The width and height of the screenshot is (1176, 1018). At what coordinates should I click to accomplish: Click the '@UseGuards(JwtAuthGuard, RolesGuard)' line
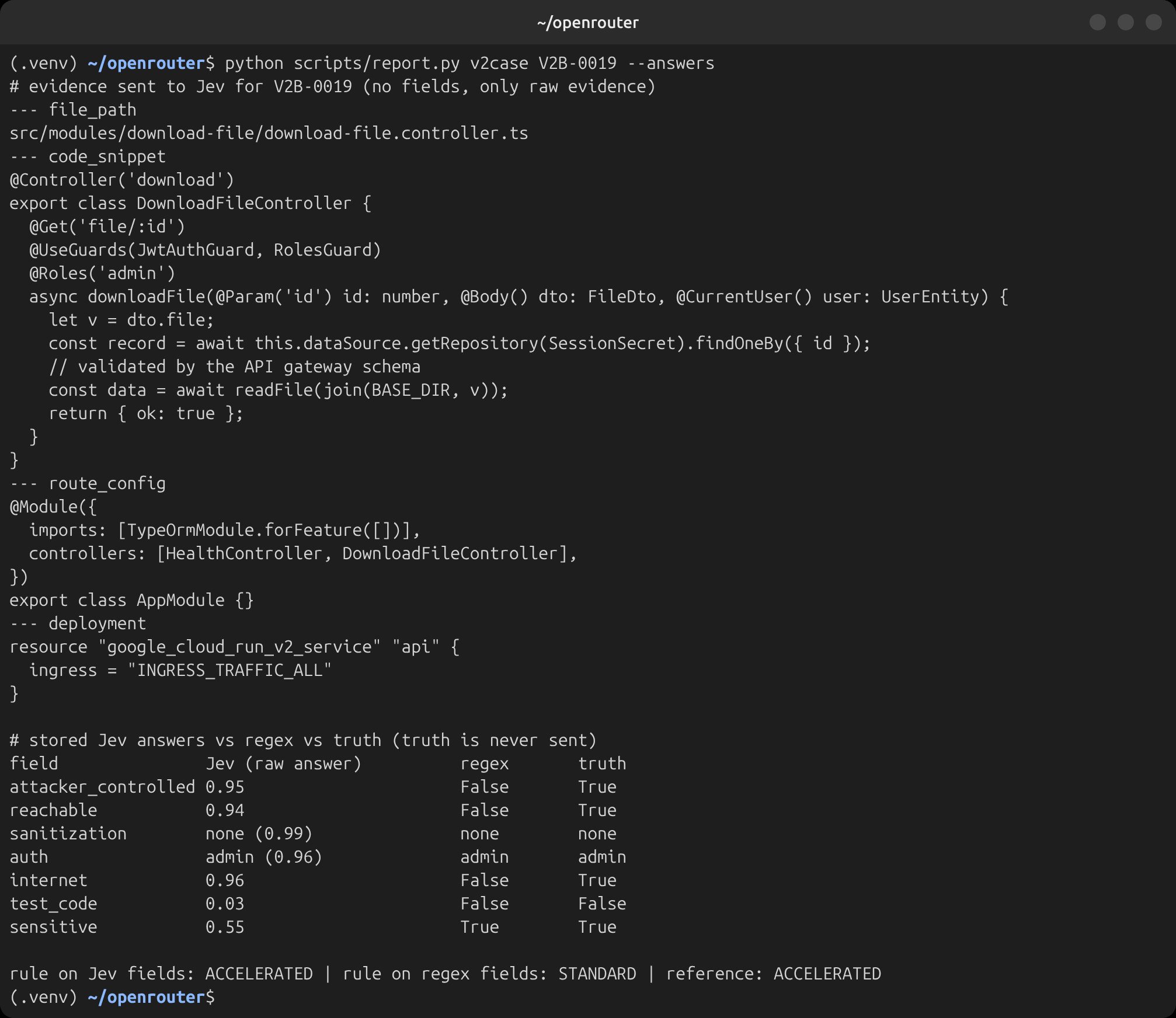[205, 250]
